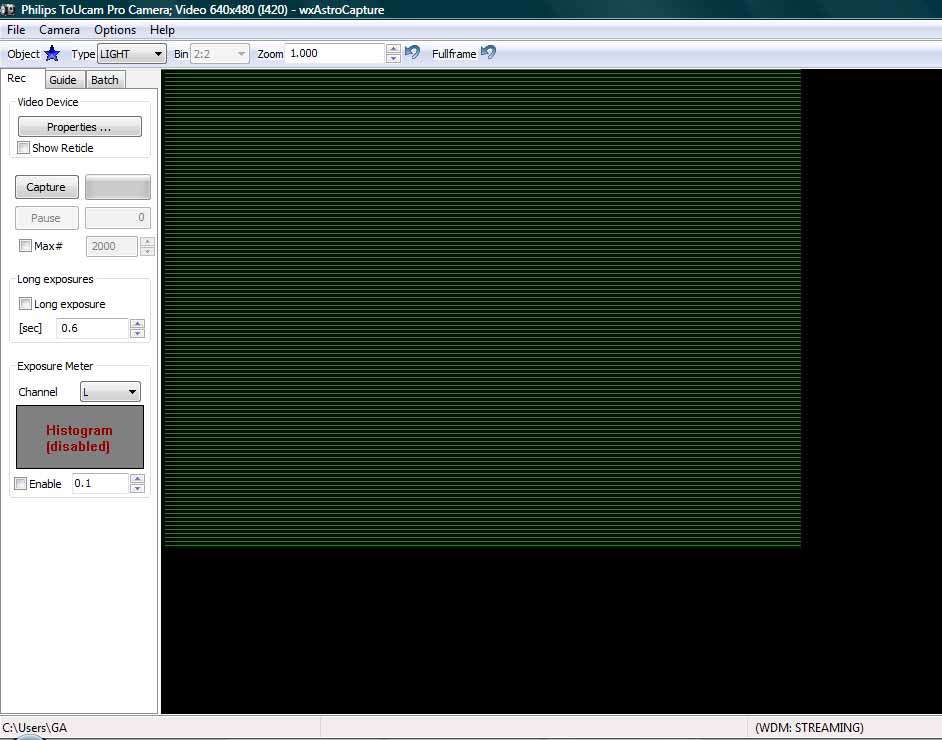The height and width of the screenshot is (740, 942).
Task: Decrease Max# frames with down arrow
Action: tap(147, 251)
